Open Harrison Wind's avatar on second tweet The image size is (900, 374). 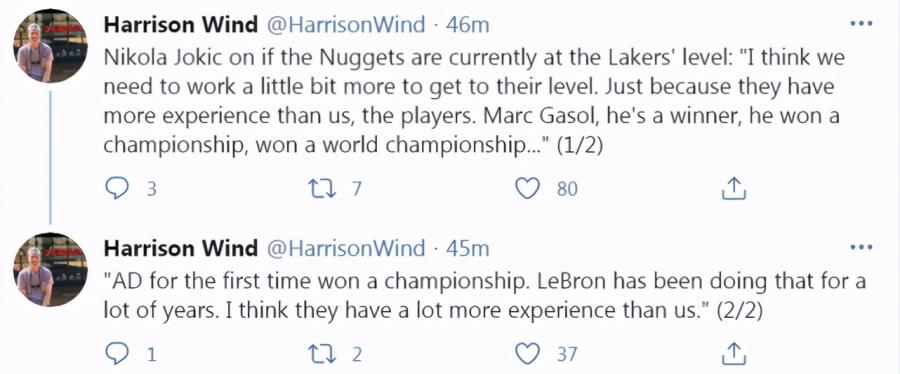50,269
